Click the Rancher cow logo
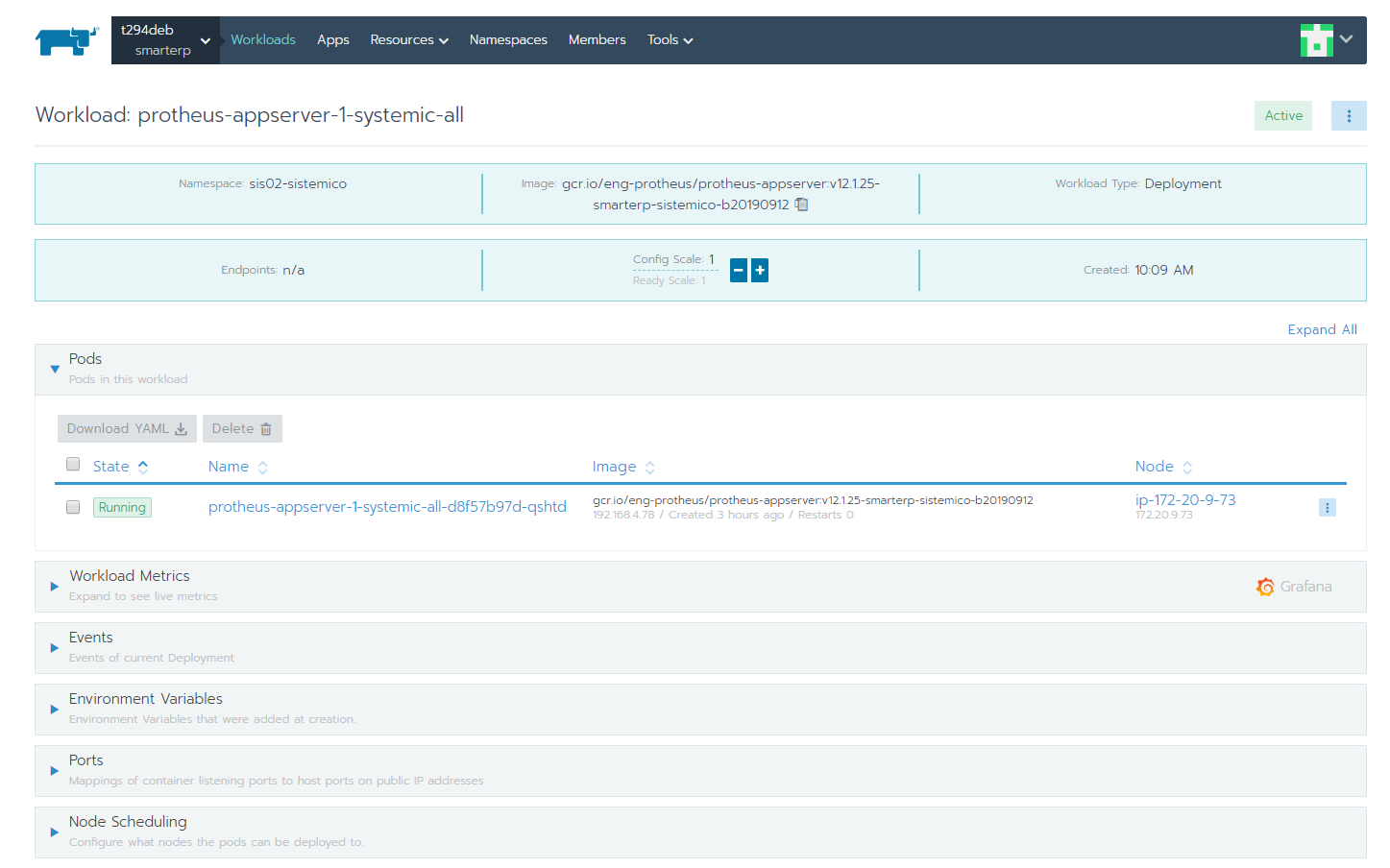The image size is (1390, 868). click(x=67, y=40)
